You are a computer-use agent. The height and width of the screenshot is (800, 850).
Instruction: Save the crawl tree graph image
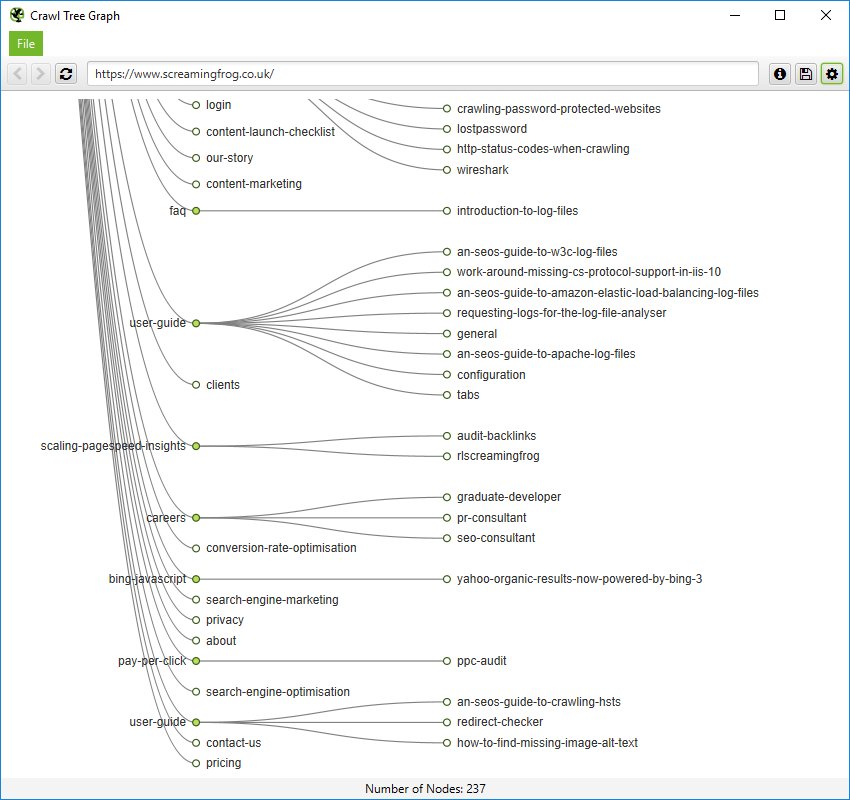[x=805, y=73]
